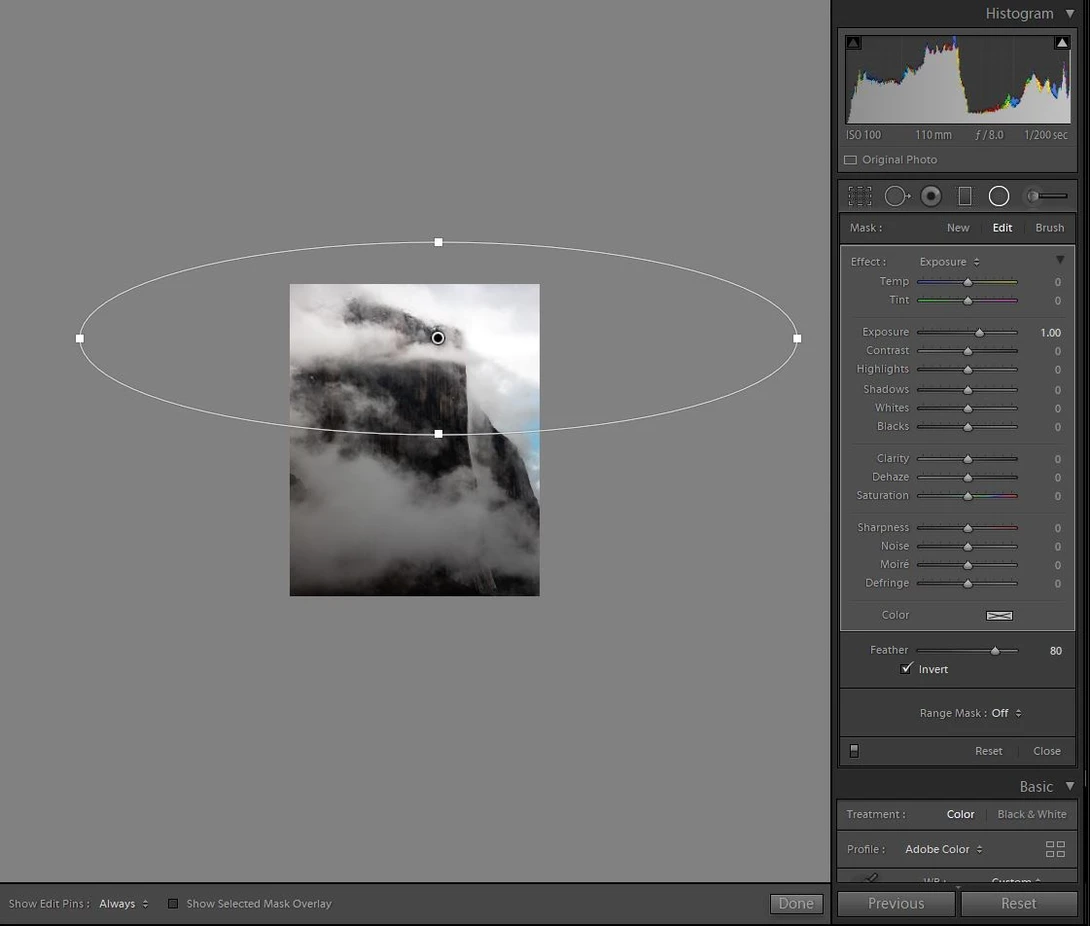The width and height of the screenshot is (1090, 926).
Task: Open the Color swatch picker
Action: click(x=1000, y=615)
